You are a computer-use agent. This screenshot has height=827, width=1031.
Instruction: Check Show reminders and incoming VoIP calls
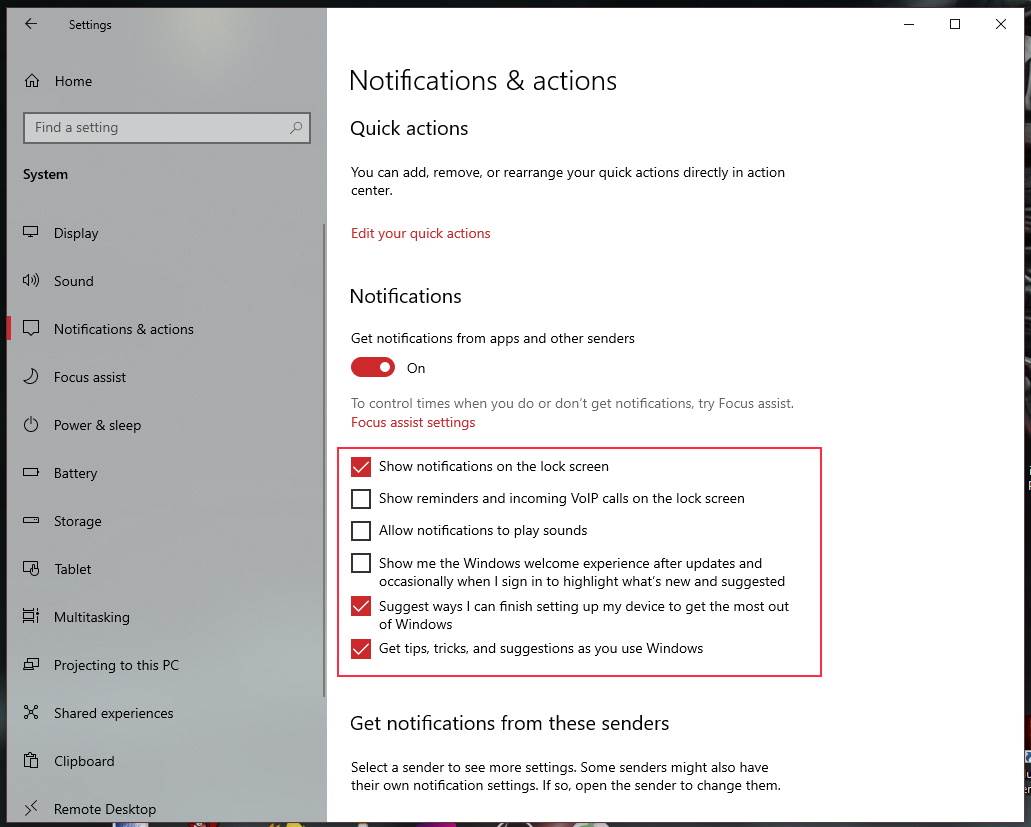click(x=361, y=499)
